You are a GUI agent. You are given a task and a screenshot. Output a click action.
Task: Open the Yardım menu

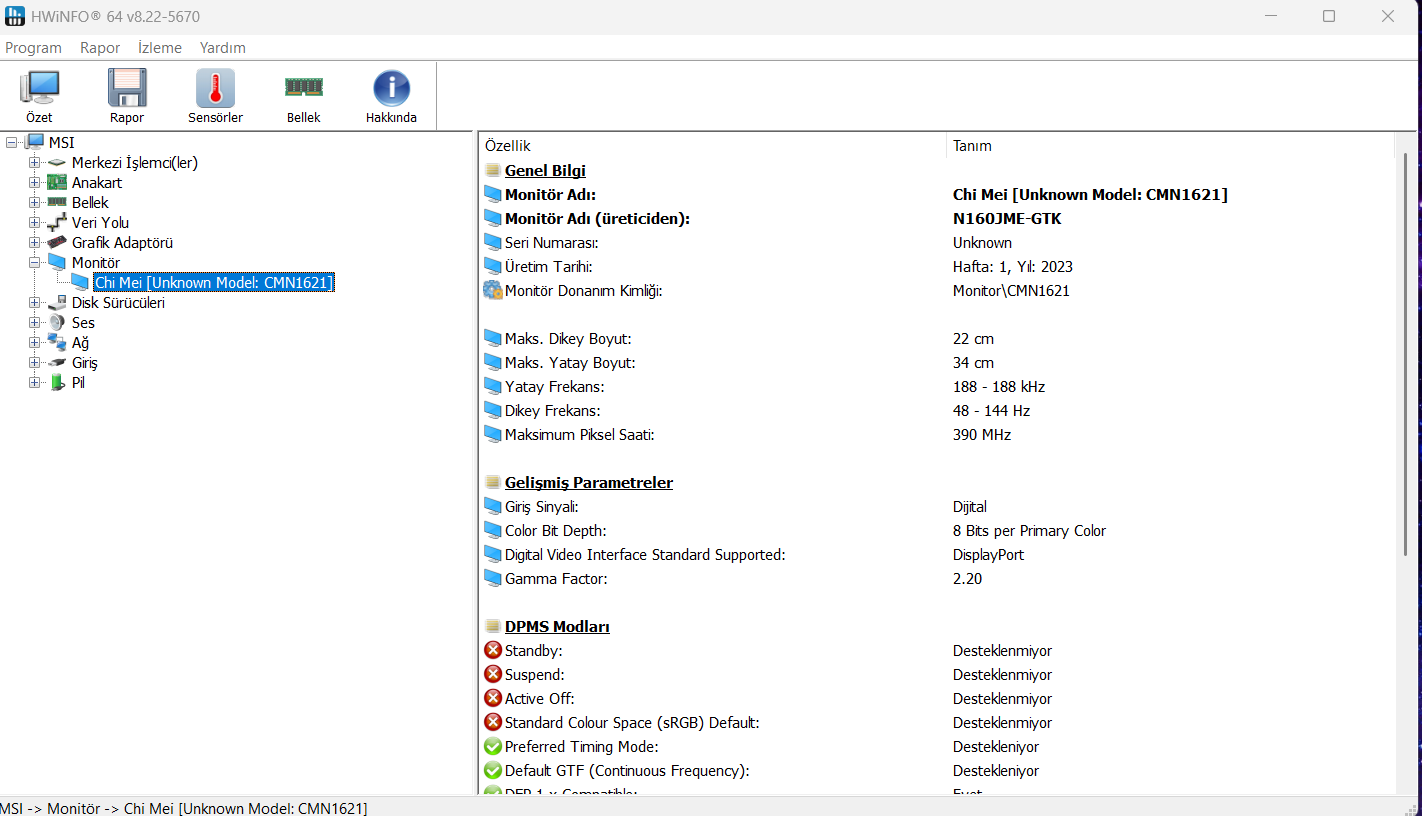click(222, 48)
